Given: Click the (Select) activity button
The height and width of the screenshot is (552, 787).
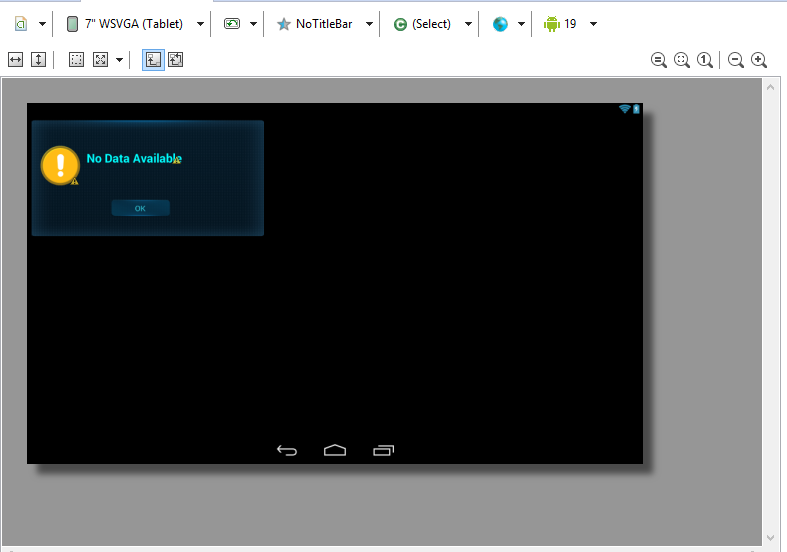Looking at the screenshot, I should point(422,24).
